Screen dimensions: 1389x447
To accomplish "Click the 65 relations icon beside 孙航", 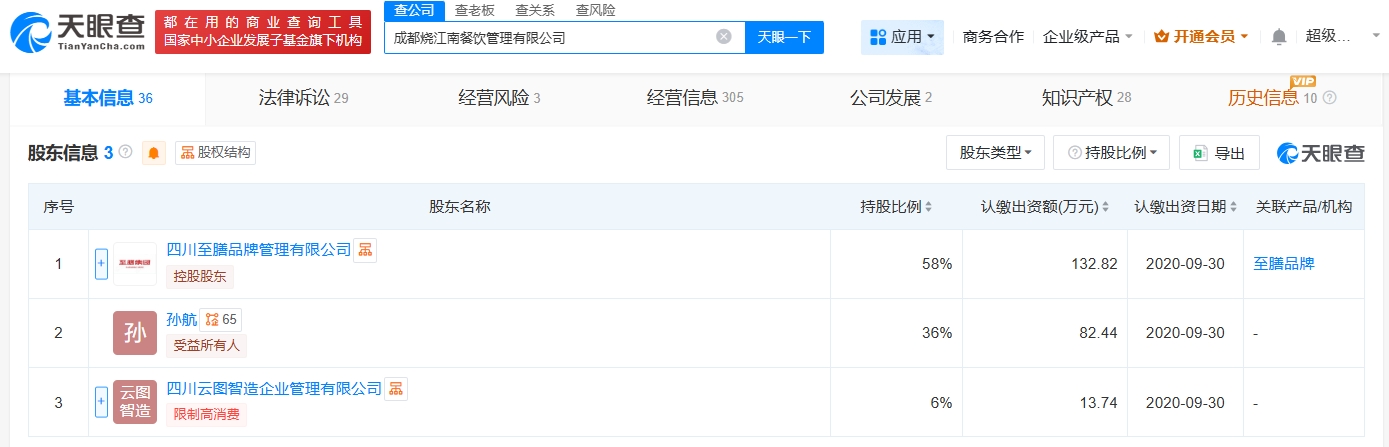I will (x=220, y=320).
